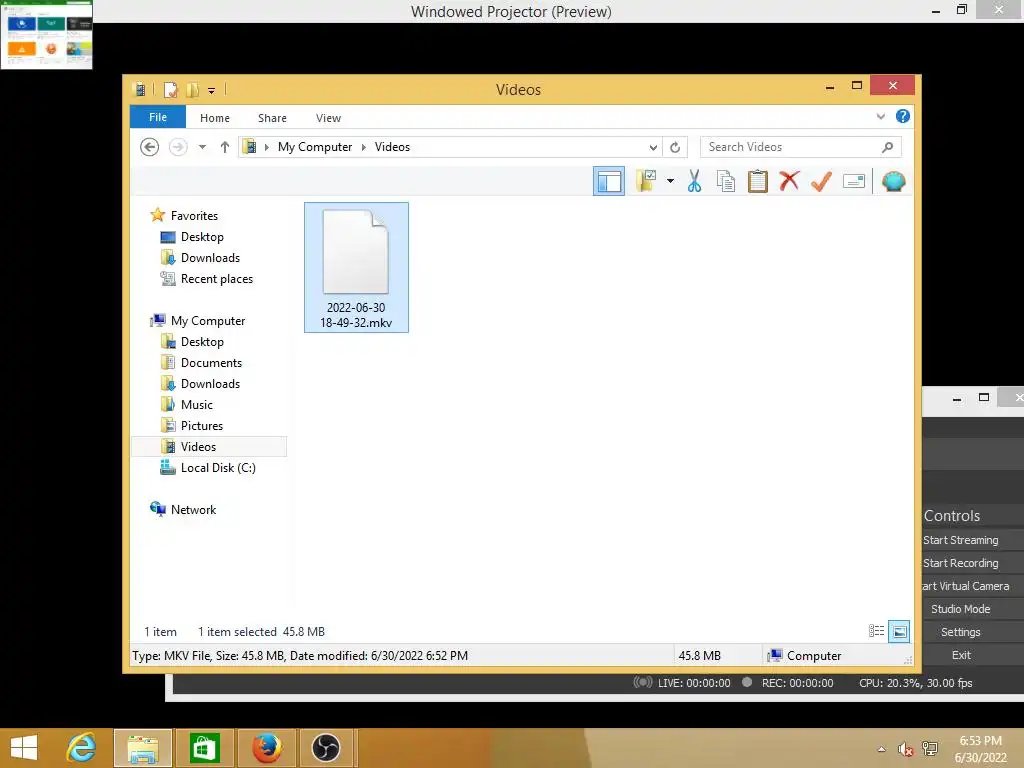The height and width of the screenshot is (768, 1024).
Task: Cut the selected file with scissors icon
Action: (x=694, y=181)
